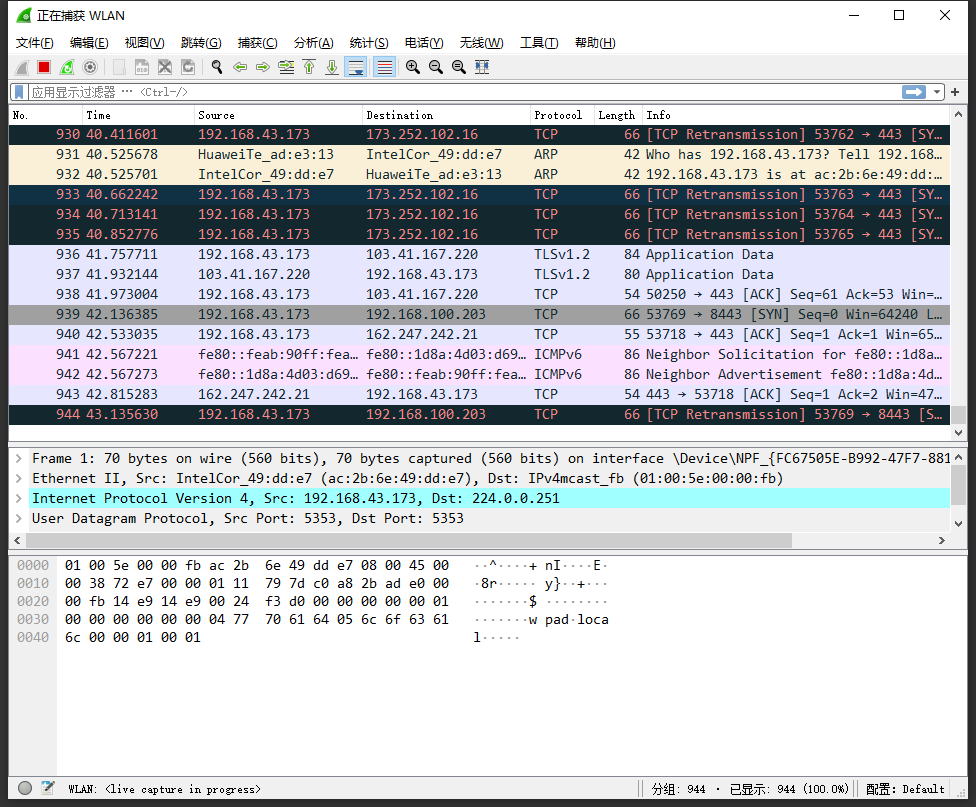Jump to the last packet with the down-arrow icon

331,66
